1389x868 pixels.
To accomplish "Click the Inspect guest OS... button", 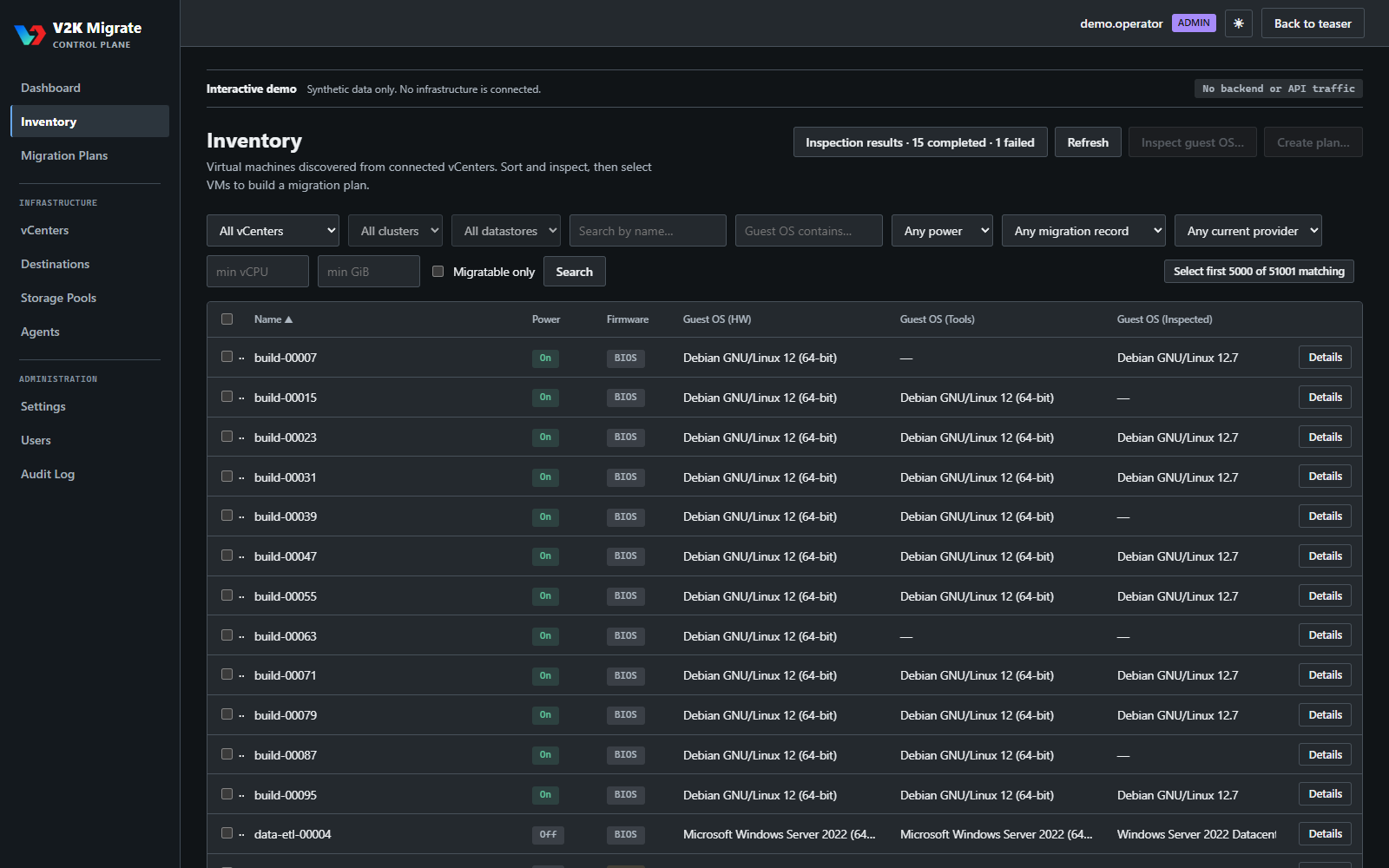I will [x=1192, y=142].
